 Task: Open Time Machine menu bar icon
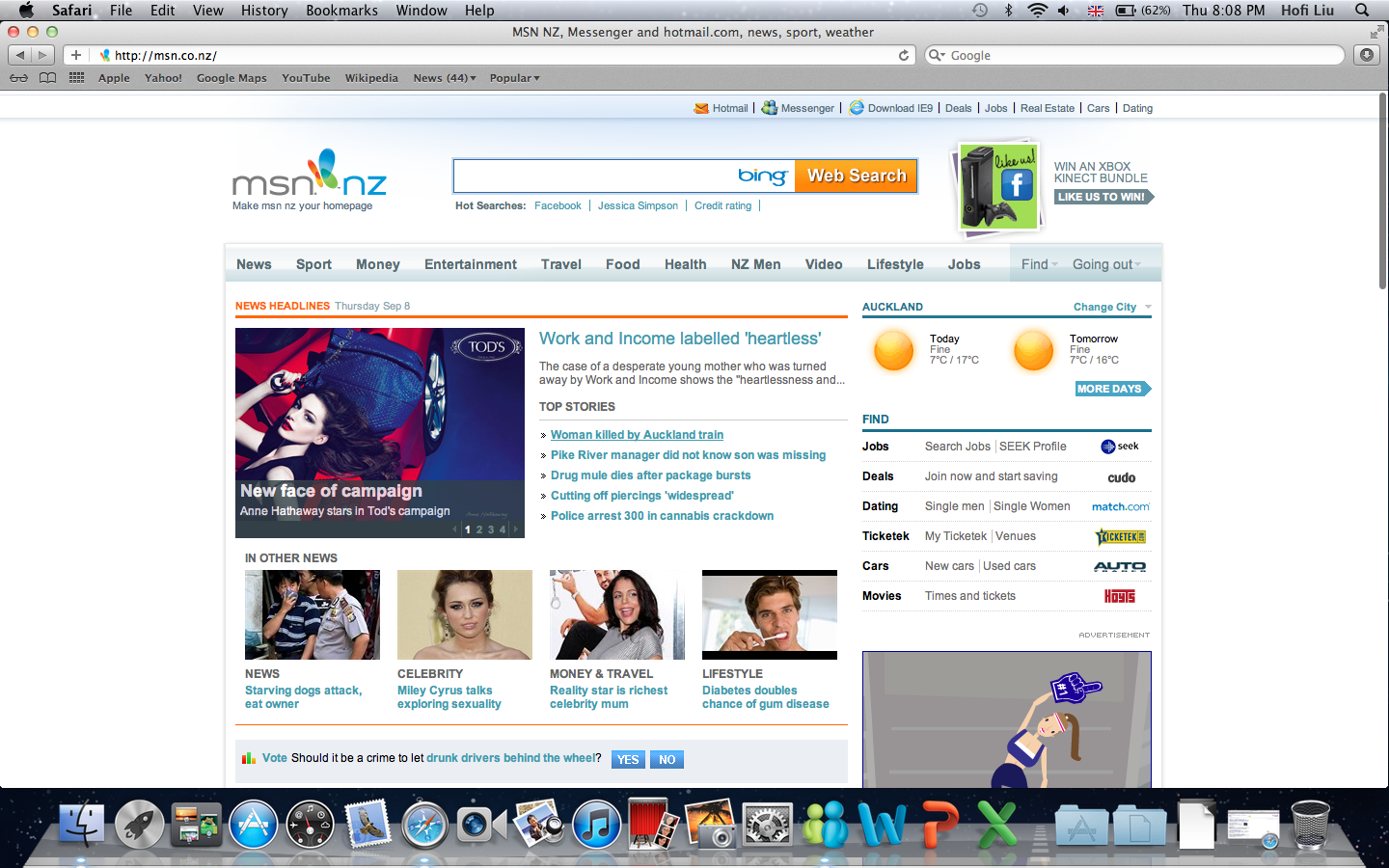click(x=980, y=10)
